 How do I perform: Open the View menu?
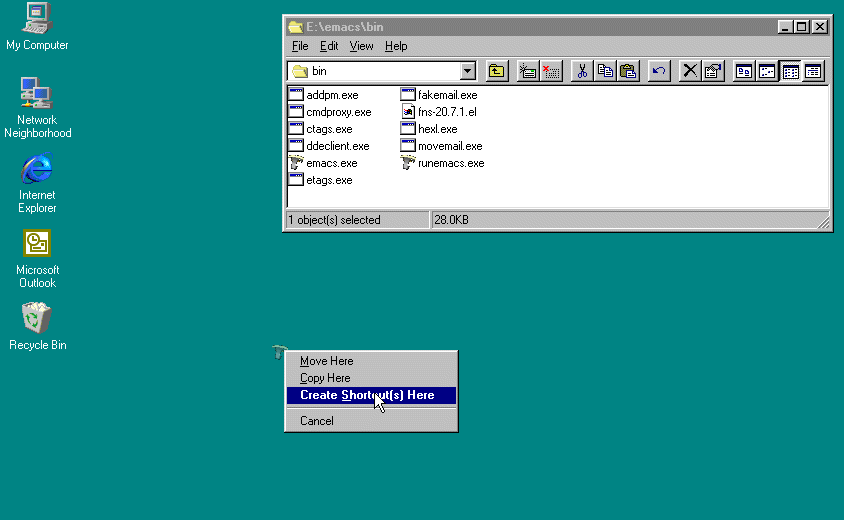361,46
